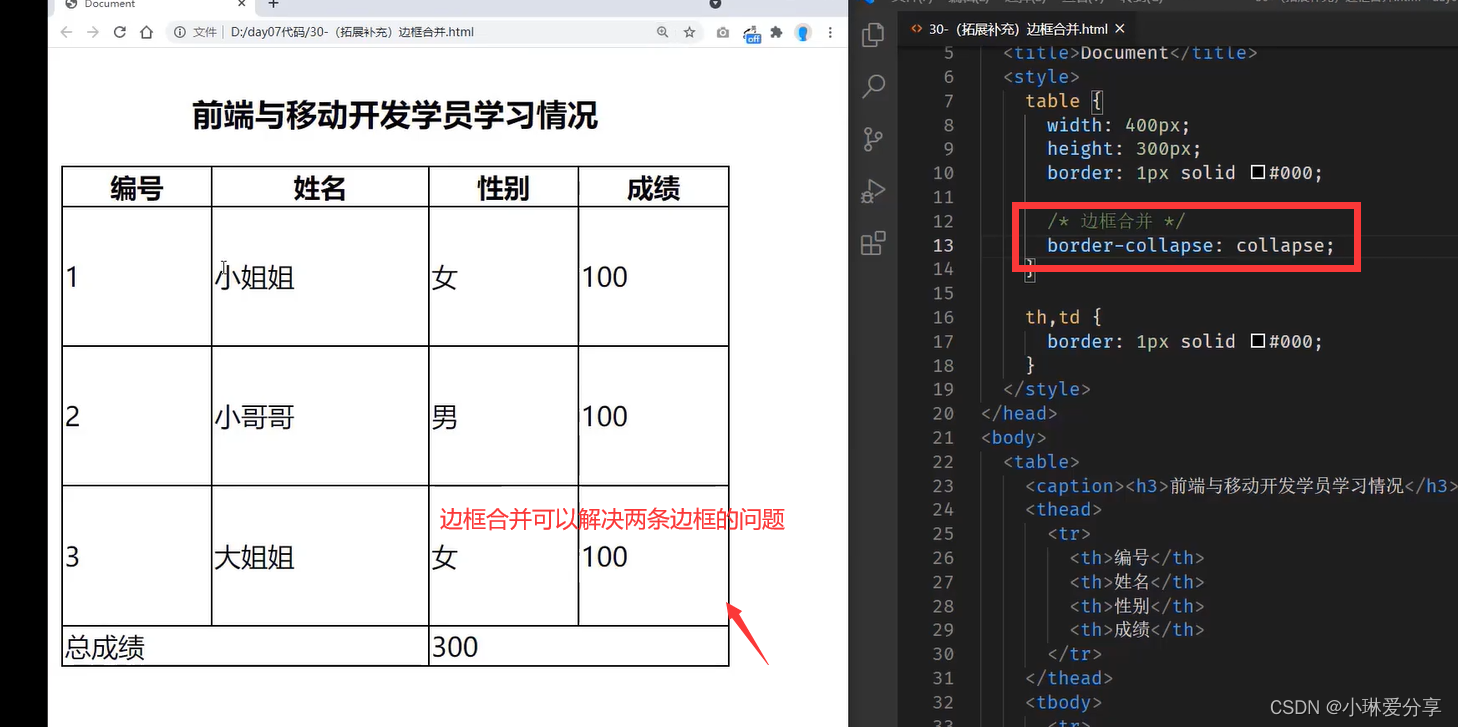Open the VS Code Explorer panel
Screen dimensions: 1458x727
coord(873,35)
